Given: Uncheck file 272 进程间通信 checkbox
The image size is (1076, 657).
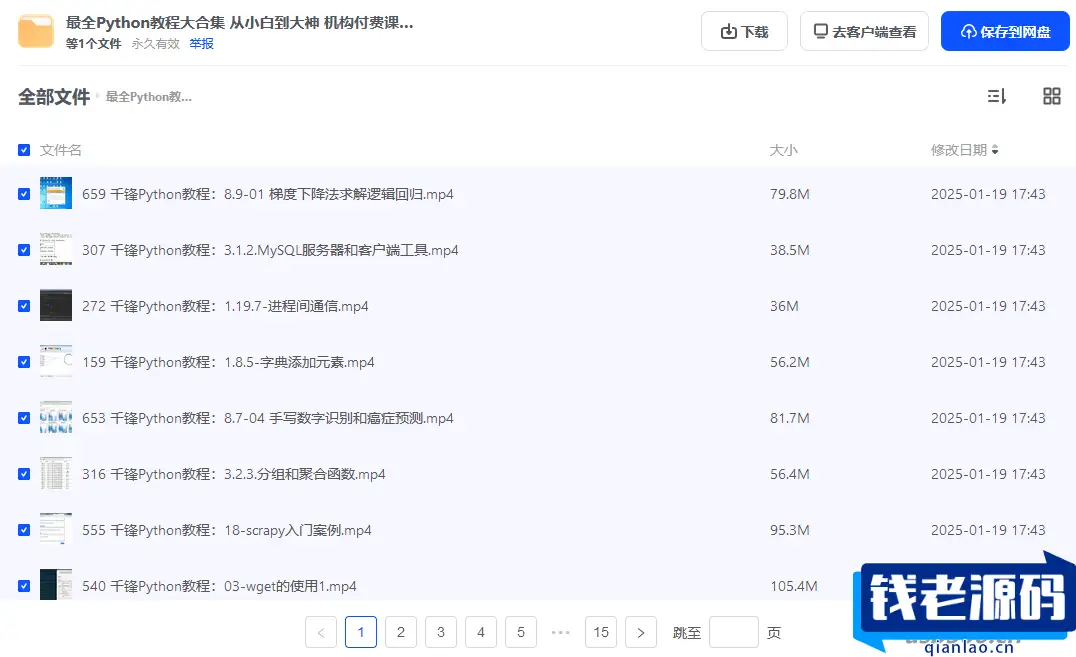Looking at the screenshot, I should pyautogui.click(x=24, y=306).
